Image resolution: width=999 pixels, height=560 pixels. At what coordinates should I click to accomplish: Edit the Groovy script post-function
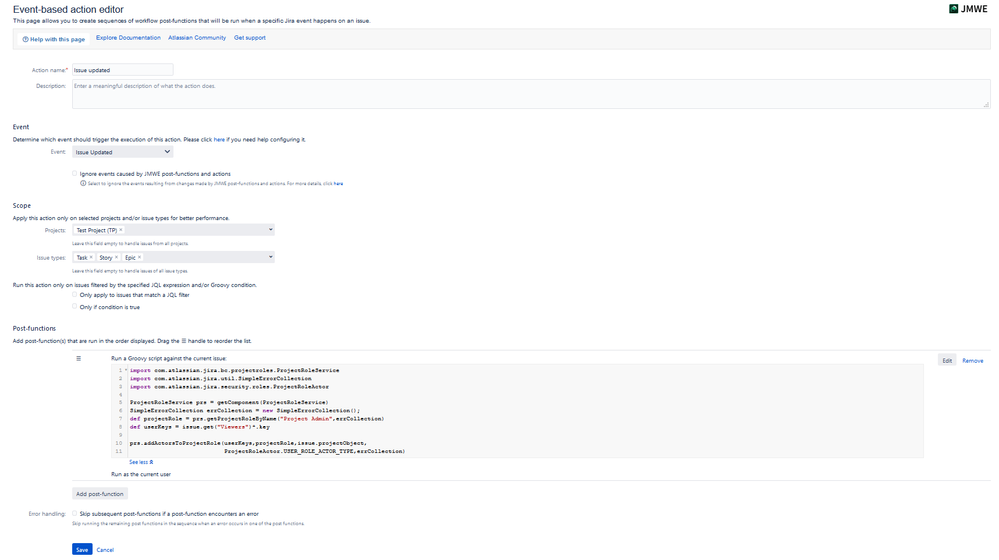point(947,361)
